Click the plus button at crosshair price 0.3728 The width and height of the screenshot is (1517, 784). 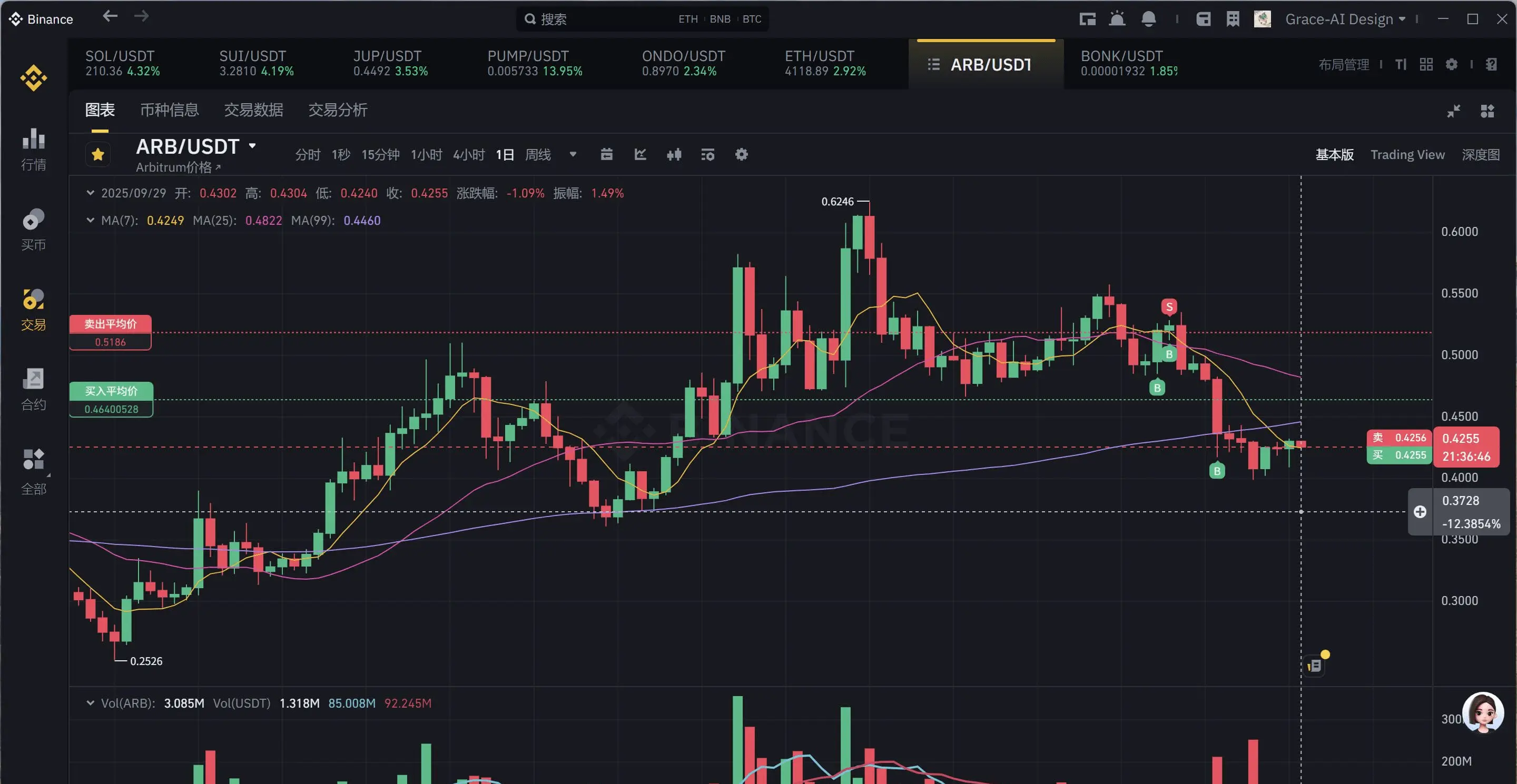click(x=1420, y=511)
